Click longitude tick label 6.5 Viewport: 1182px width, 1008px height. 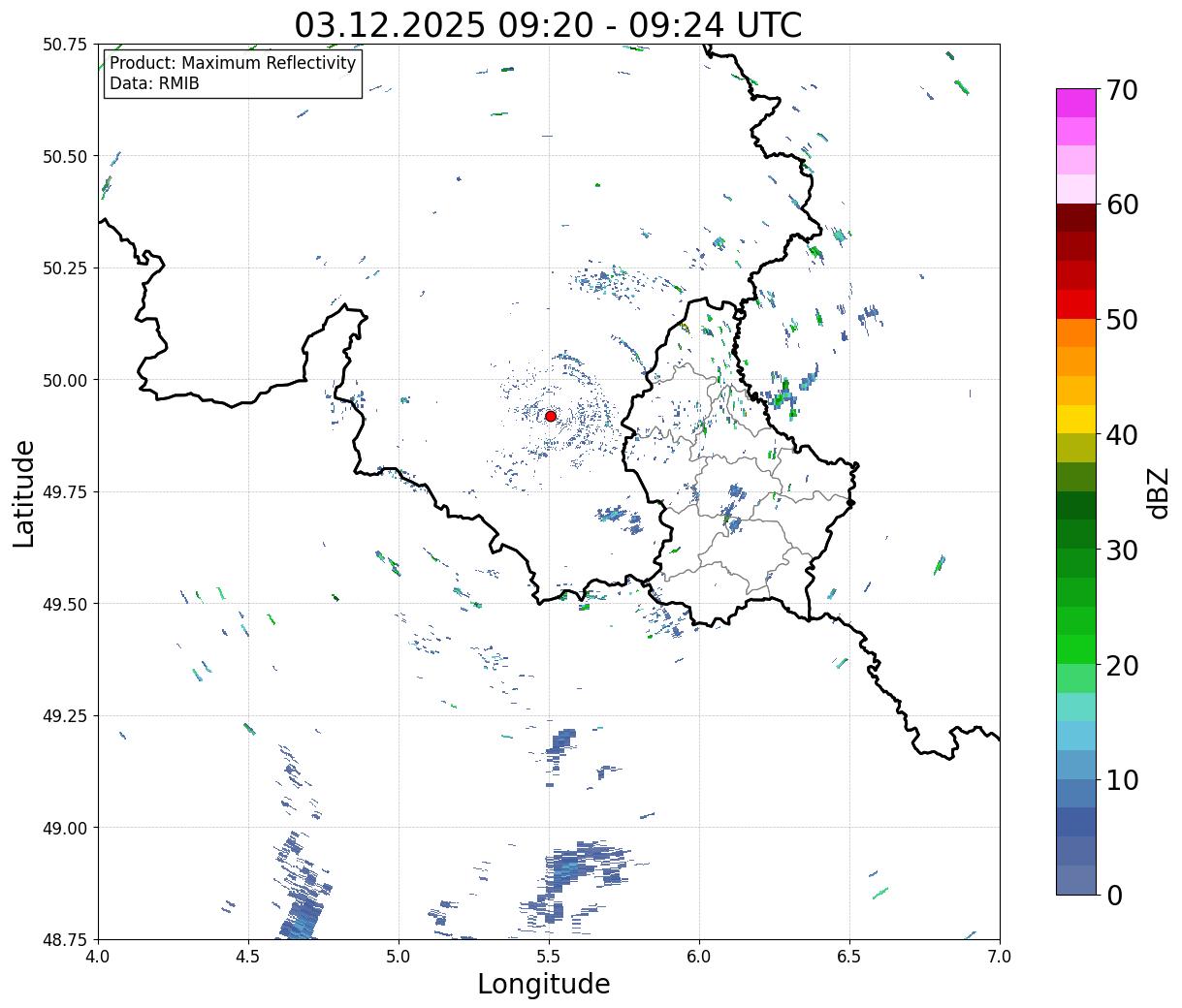pos(849,957)
